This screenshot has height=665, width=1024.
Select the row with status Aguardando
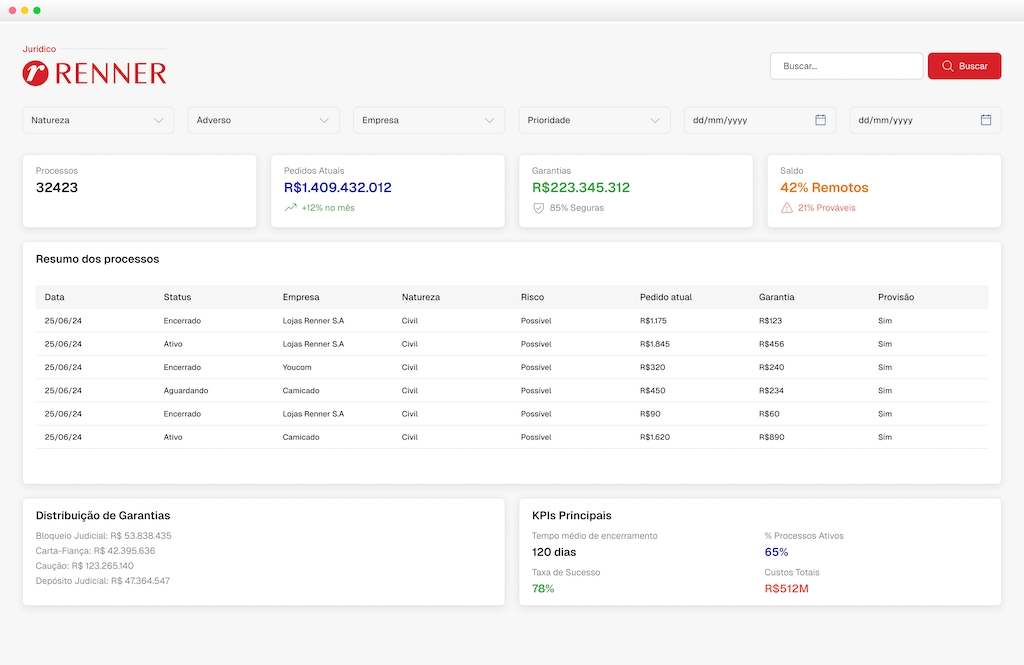click(x=511, y=391)
